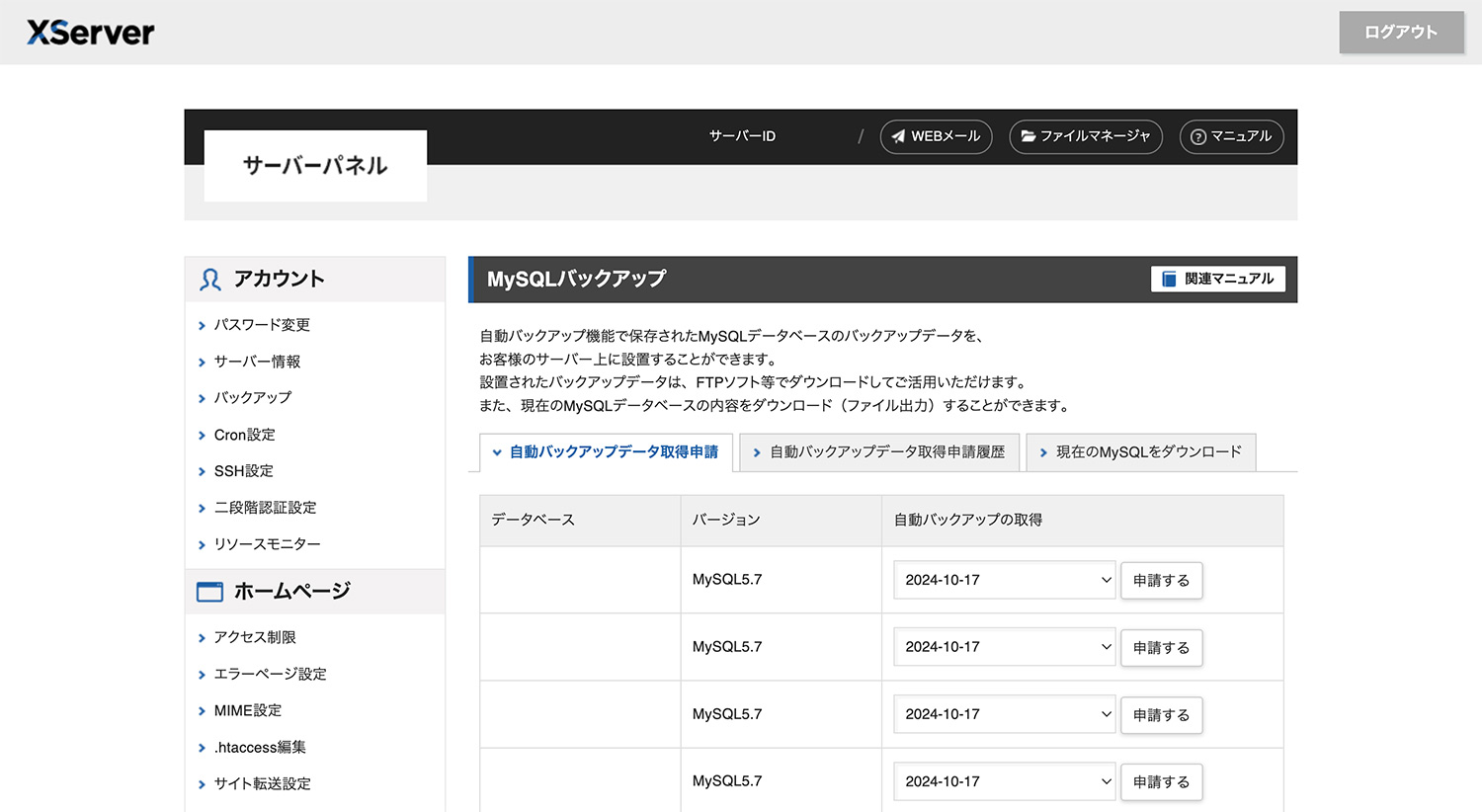The height and width of the screenshot is (812, 1482).
Task: Open the date dropdown in the third row
Action: (1004, 715)
